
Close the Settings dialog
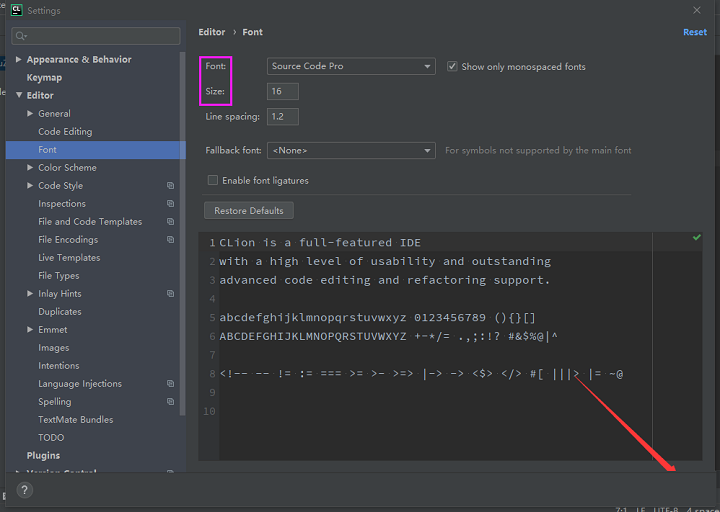click(x=697, y=10)
